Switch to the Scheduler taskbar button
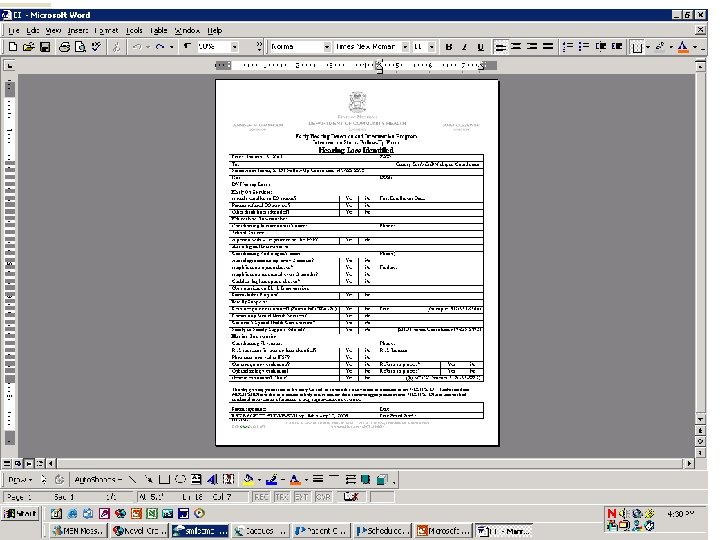 [382, 530]
